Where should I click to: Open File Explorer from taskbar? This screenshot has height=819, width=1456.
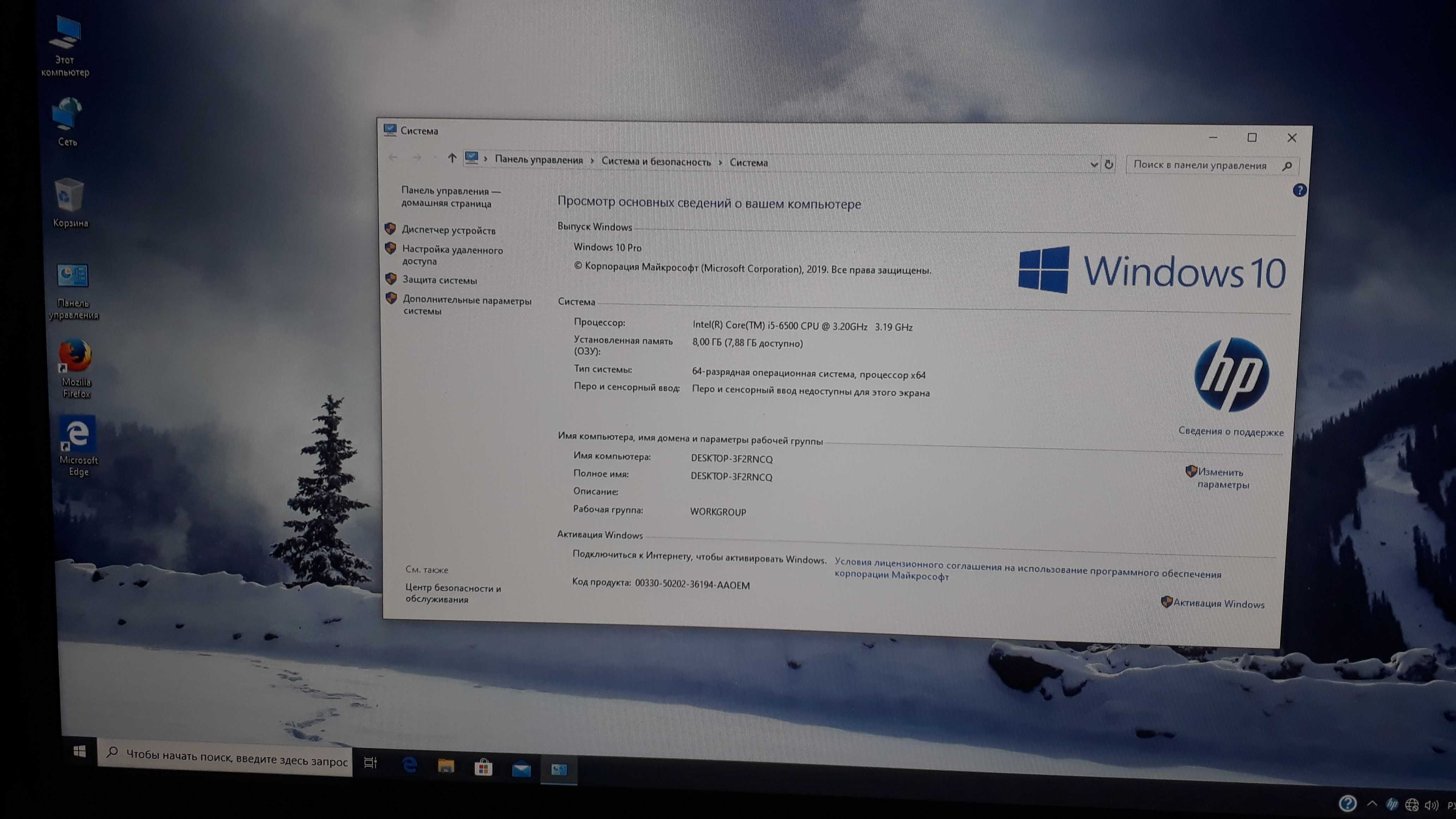point(446,766)
